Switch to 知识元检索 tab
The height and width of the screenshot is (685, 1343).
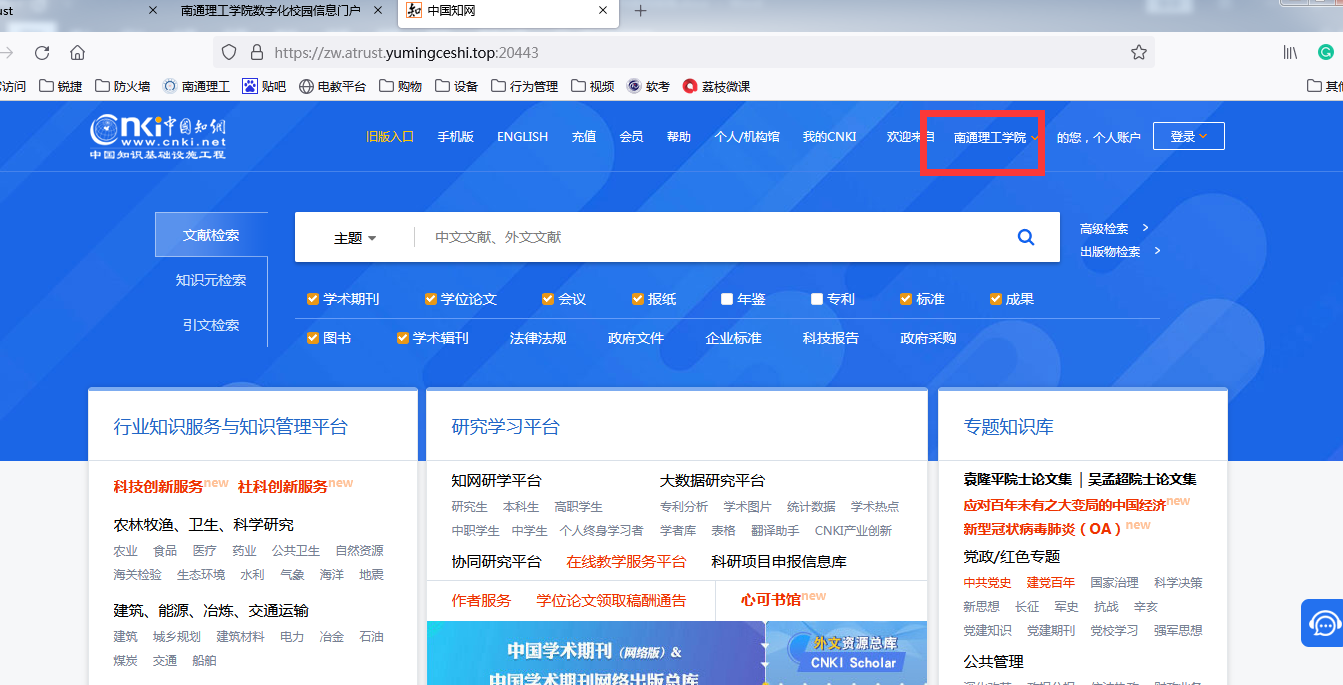click(x=211, y=280)
